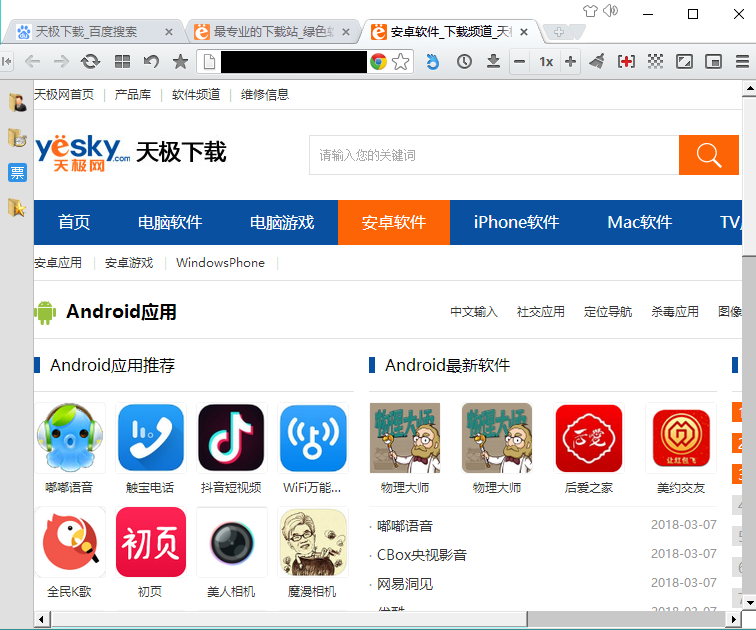Open the favorites star folder in sidebar
The width and height of the screenshot is (756, 630).
17,208
